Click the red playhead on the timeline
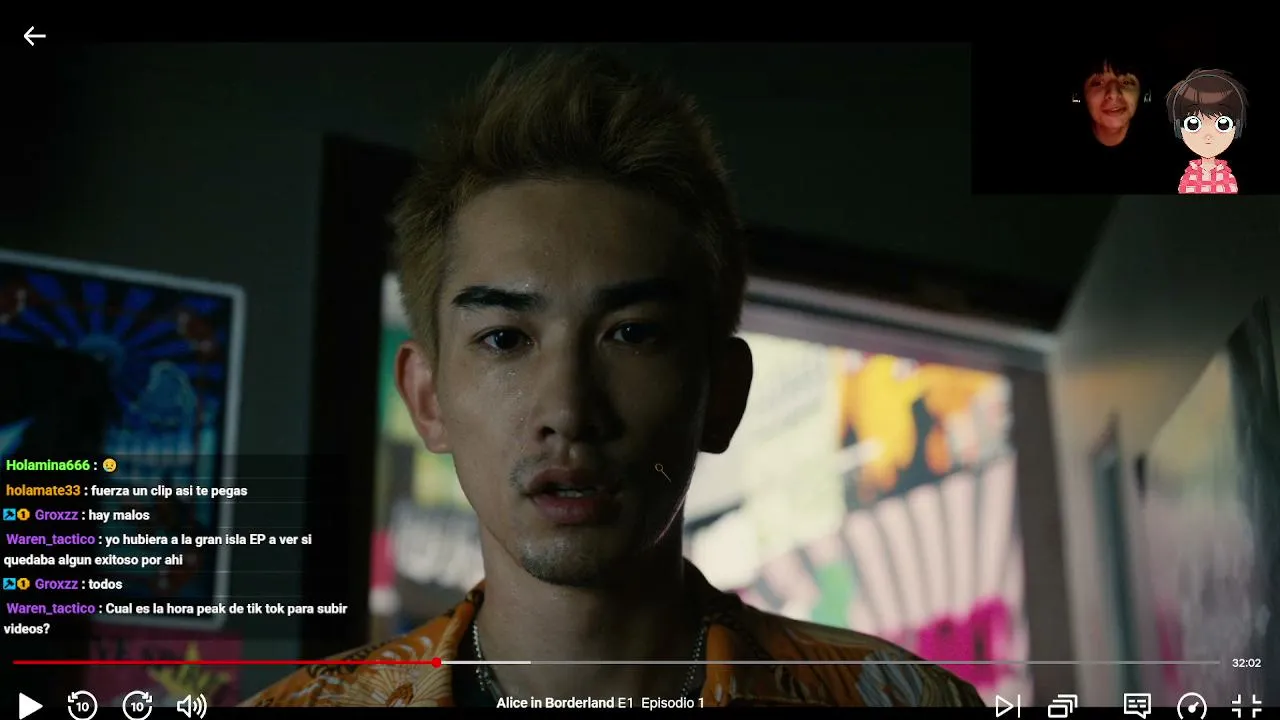1280x720 pixels. coord(437,663)
